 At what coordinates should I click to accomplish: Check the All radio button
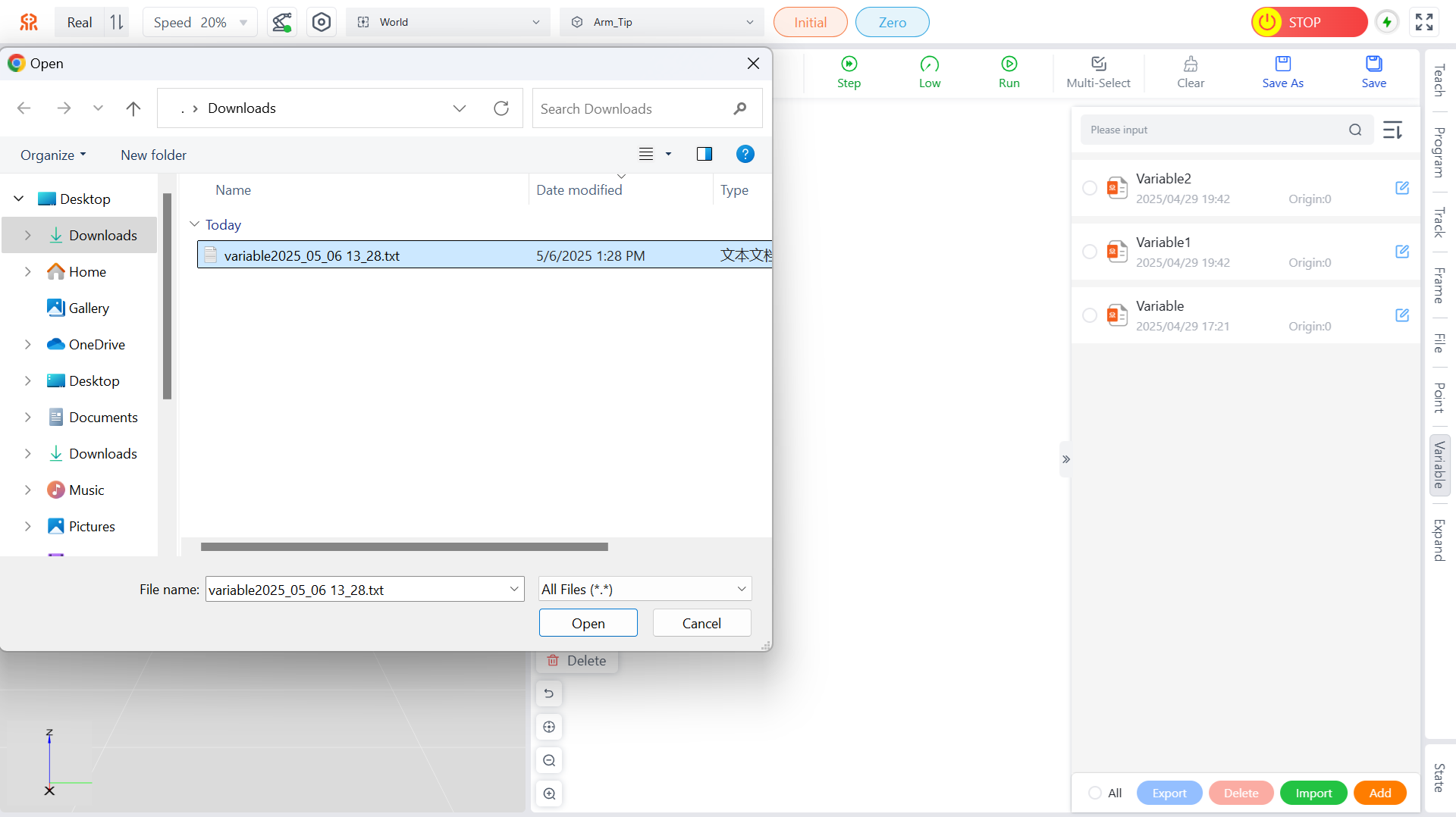point(1094,793)
